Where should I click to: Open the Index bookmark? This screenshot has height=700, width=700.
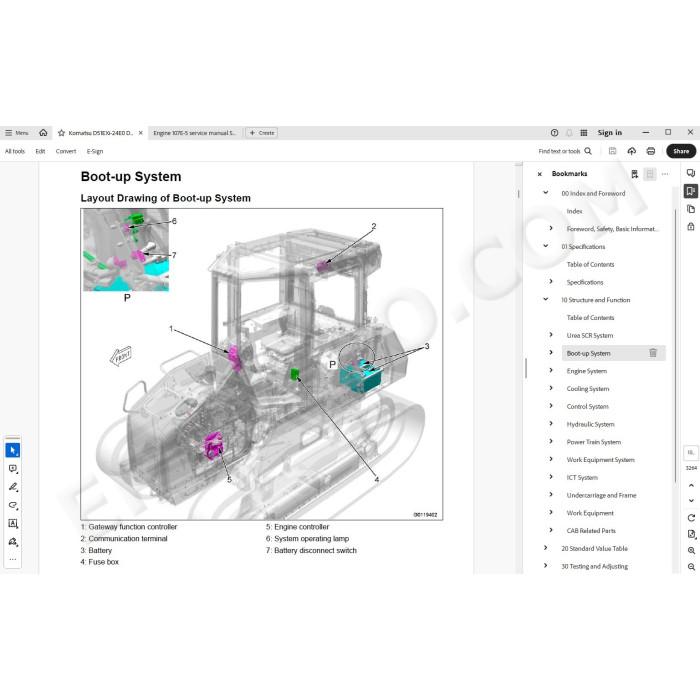pos(575,211)
